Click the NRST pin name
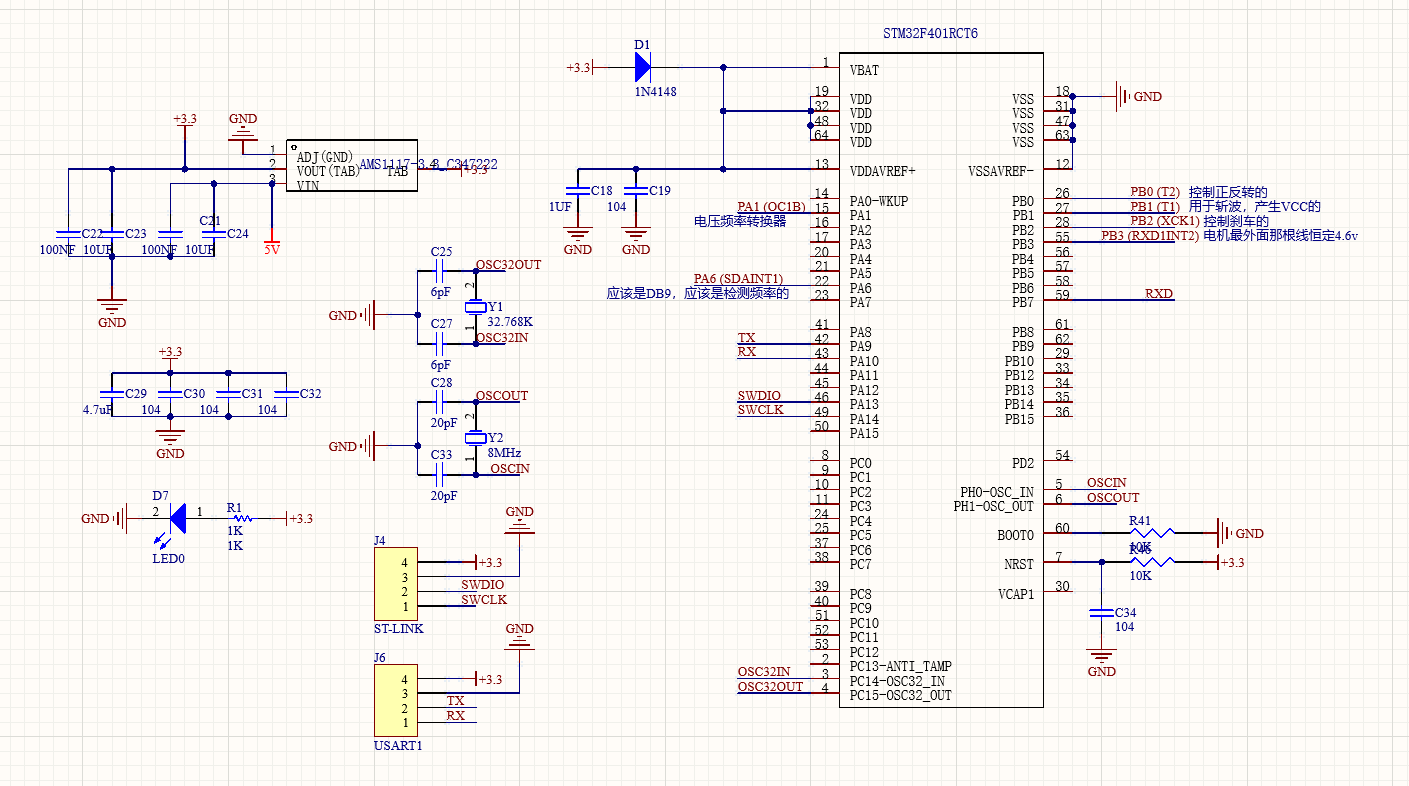Screen dimensions: 1409x786 (1019, 564)
